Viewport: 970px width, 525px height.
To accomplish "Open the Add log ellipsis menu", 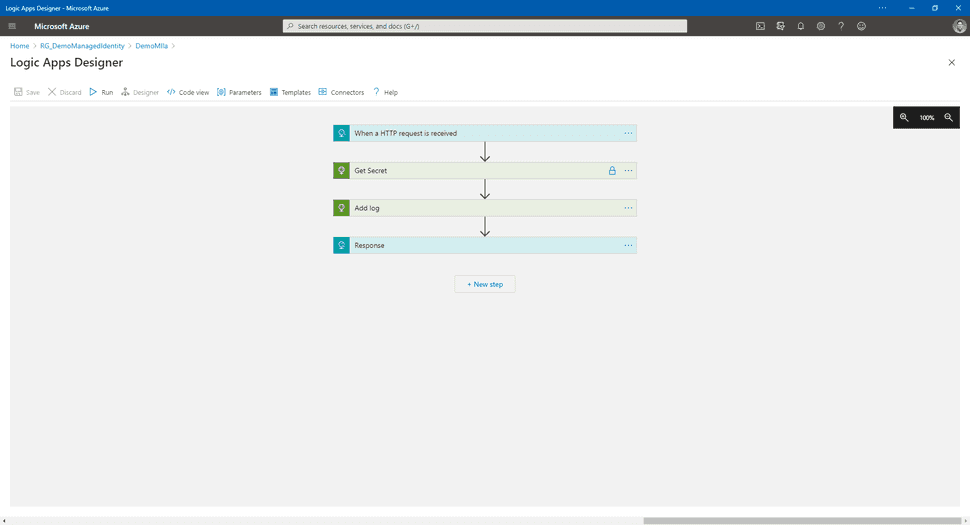I will [628, 208].
